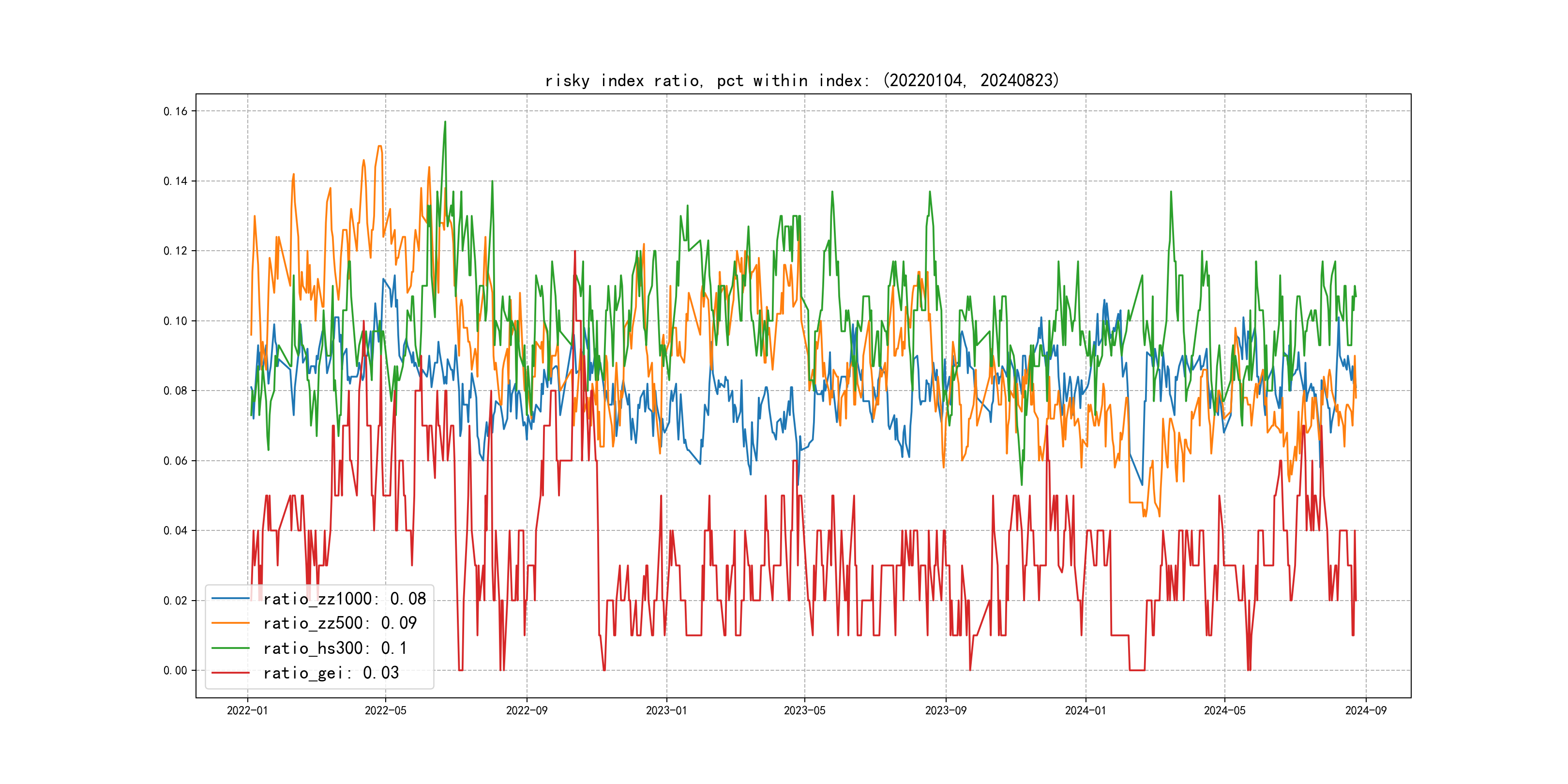
Task: Click the 0.16 y-axis tick label
Action: tap(175, 111)
